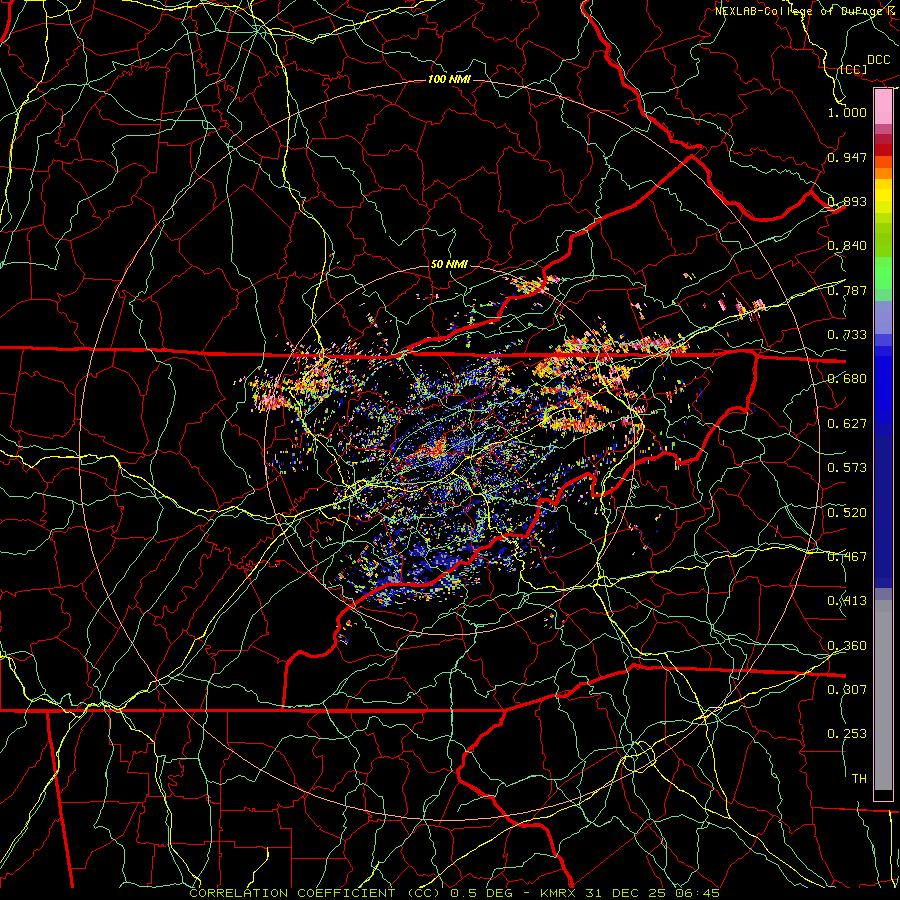Select the 0.733 legend value
Screen dimensions: 900x900
[x=847, y=335]
